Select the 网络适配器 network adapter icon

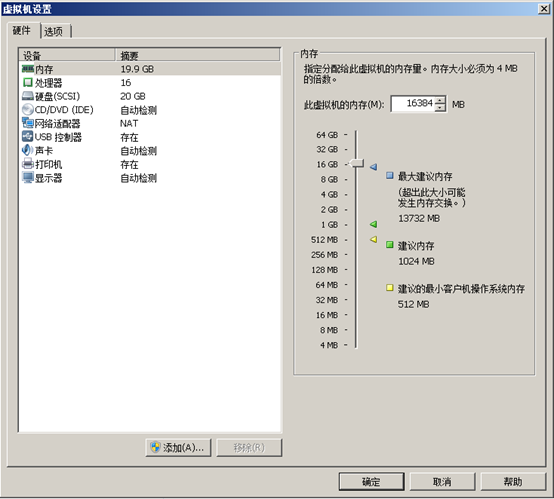click(28, 123)
